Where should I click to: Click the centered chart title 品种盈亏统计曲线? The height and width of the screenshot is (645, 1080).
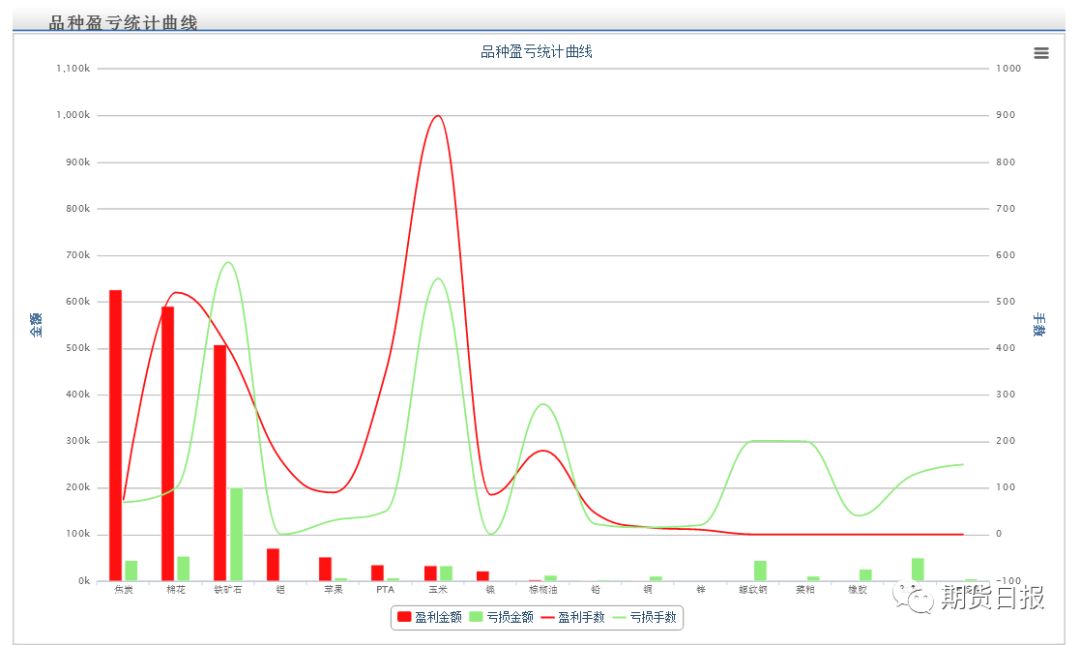[x=537, y=52]
